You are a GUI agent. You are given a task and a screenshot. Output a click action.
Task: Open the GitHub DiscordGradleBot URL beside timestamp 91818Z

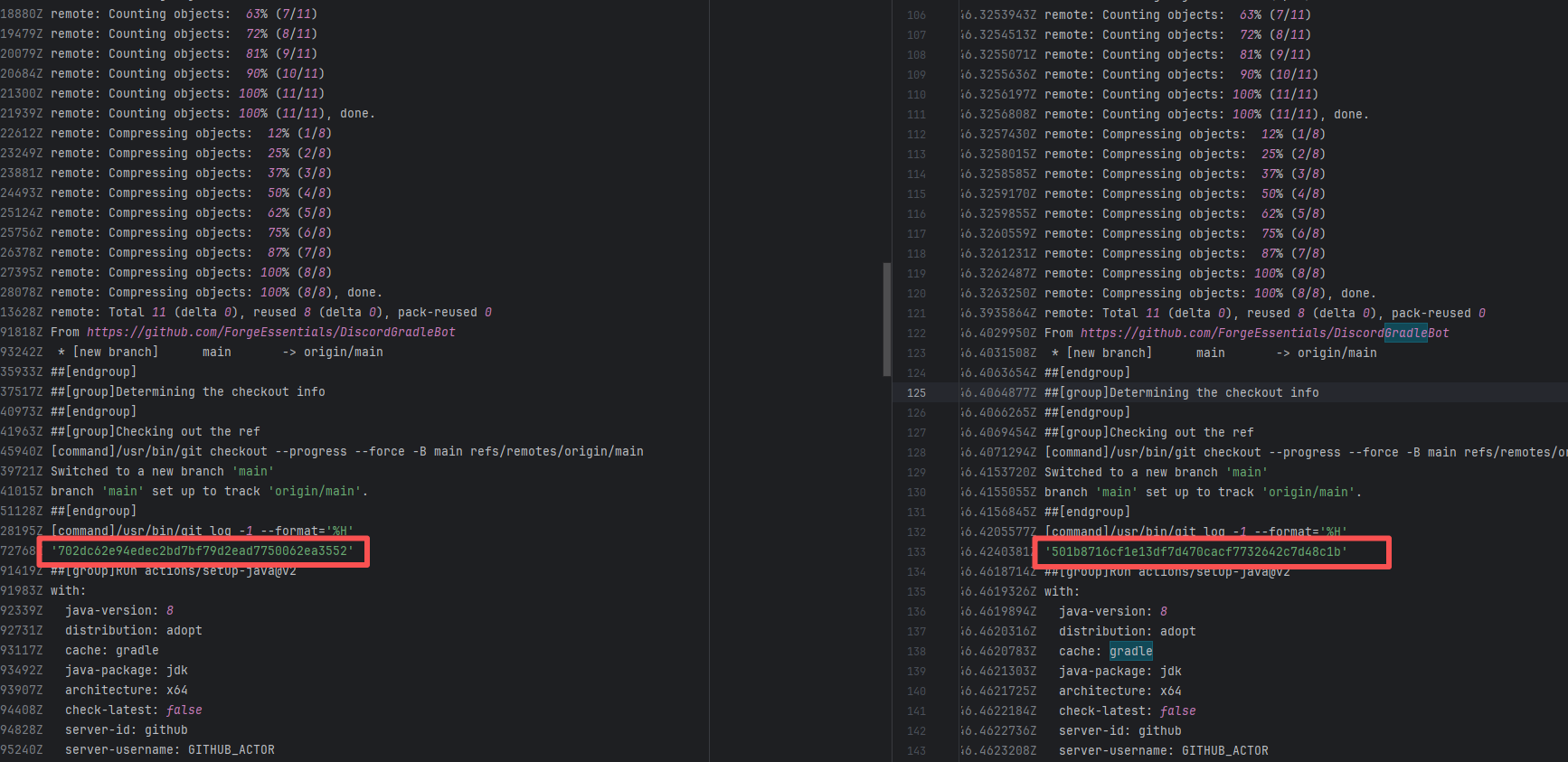(270, 333)
